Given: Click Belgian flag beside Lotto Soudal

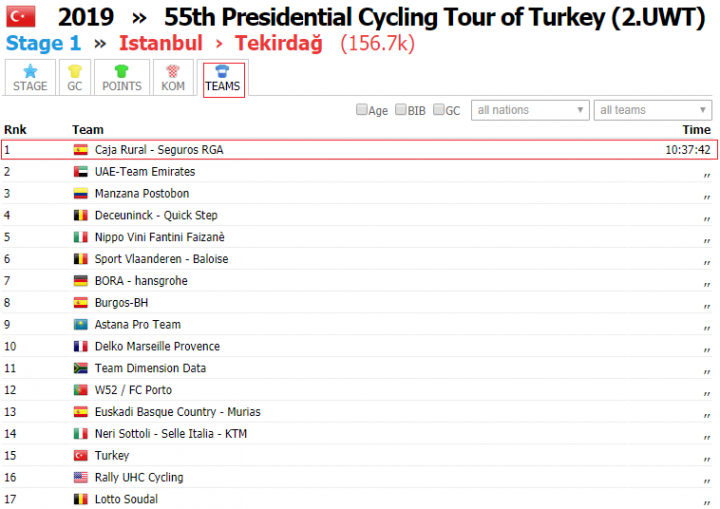Looking at the screenshot, I should (x=81, y=499).
